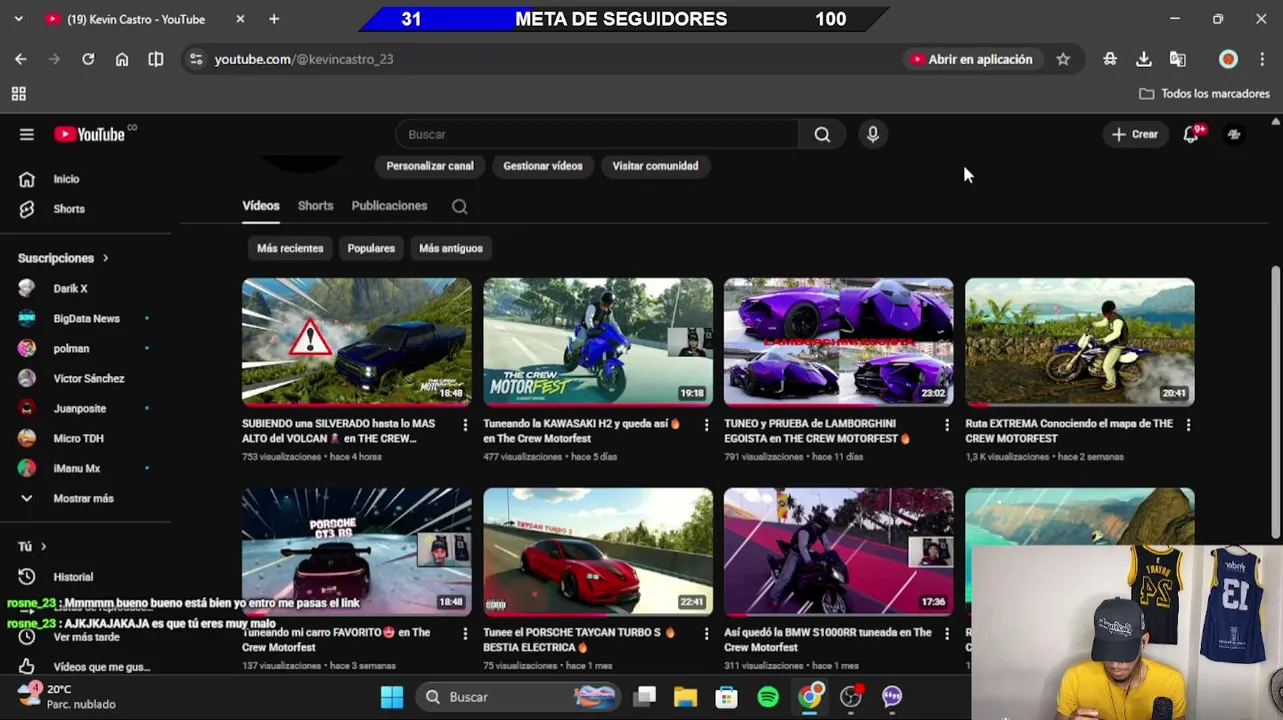
Task: Open iManu Mx subscription
Action: click(77, 468)
